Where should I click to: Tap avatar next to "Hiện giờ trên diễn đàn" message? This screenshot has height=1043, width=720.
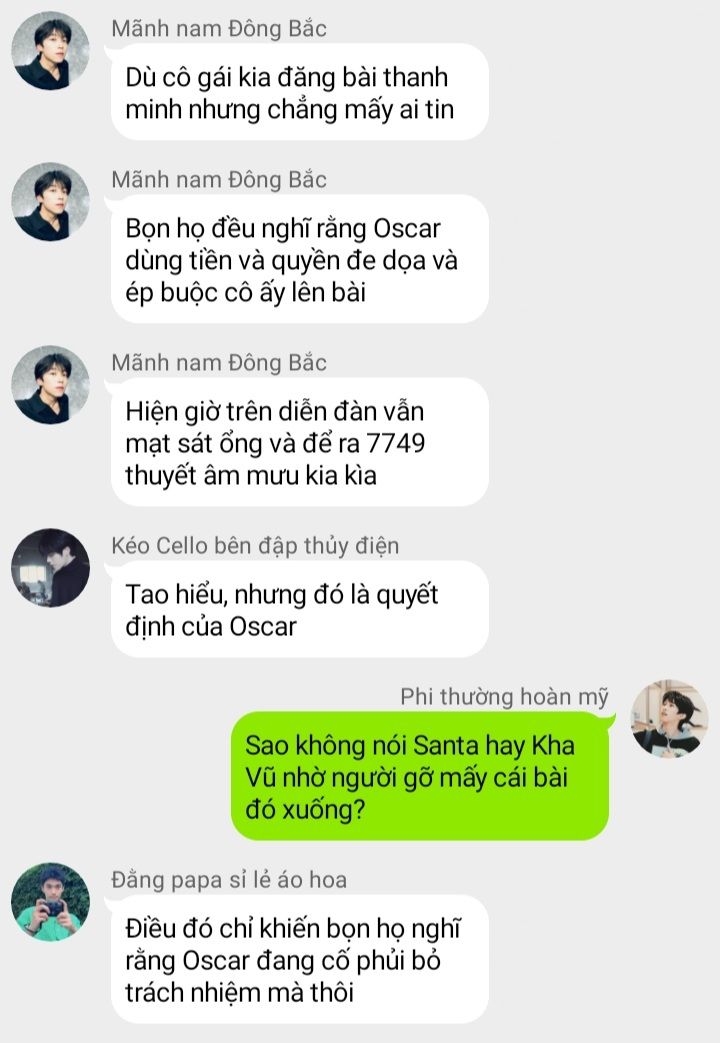[x=51, y=384]
